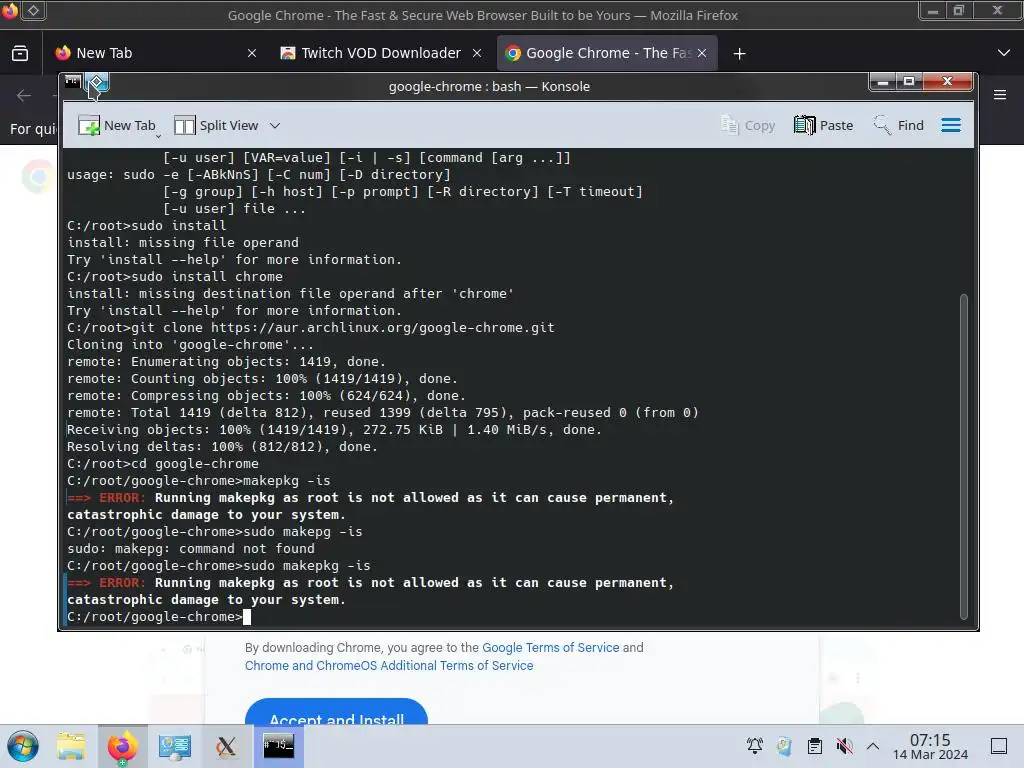
Task: Click the Konsole window menu icon in title bar
Action: 73,82
